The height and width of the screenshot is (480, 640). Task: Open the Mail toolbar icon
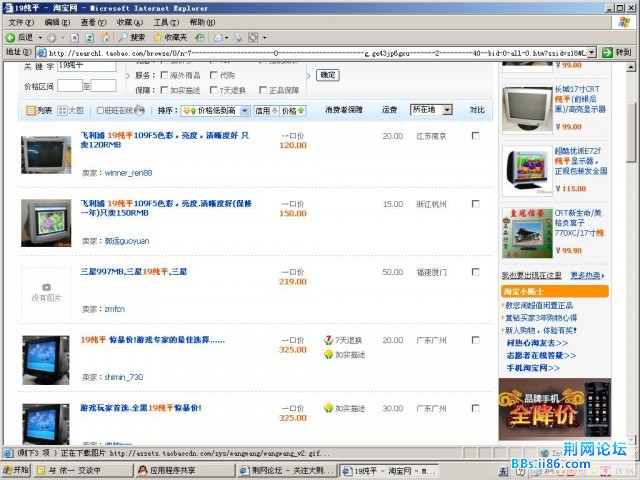(x=219, y=38)
